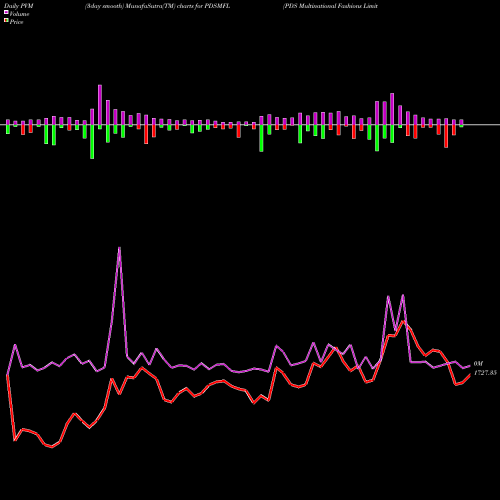This screenshot has width=500, height=500.
Task: Select the Volume legend label
Action: [x=19, y=14]
